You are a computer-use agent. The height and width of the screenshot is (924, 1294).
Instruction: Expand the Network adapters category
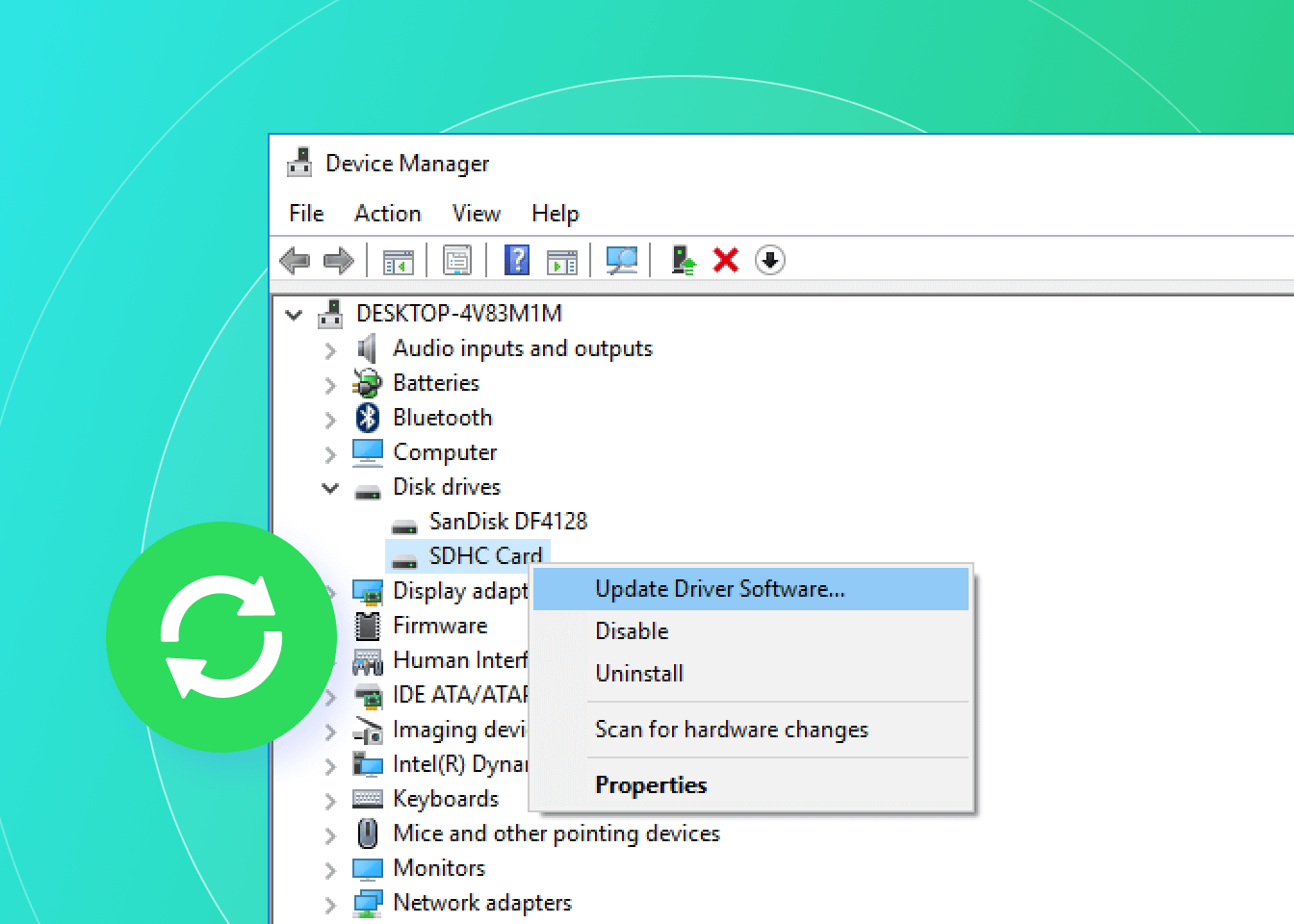coord(330,904)
